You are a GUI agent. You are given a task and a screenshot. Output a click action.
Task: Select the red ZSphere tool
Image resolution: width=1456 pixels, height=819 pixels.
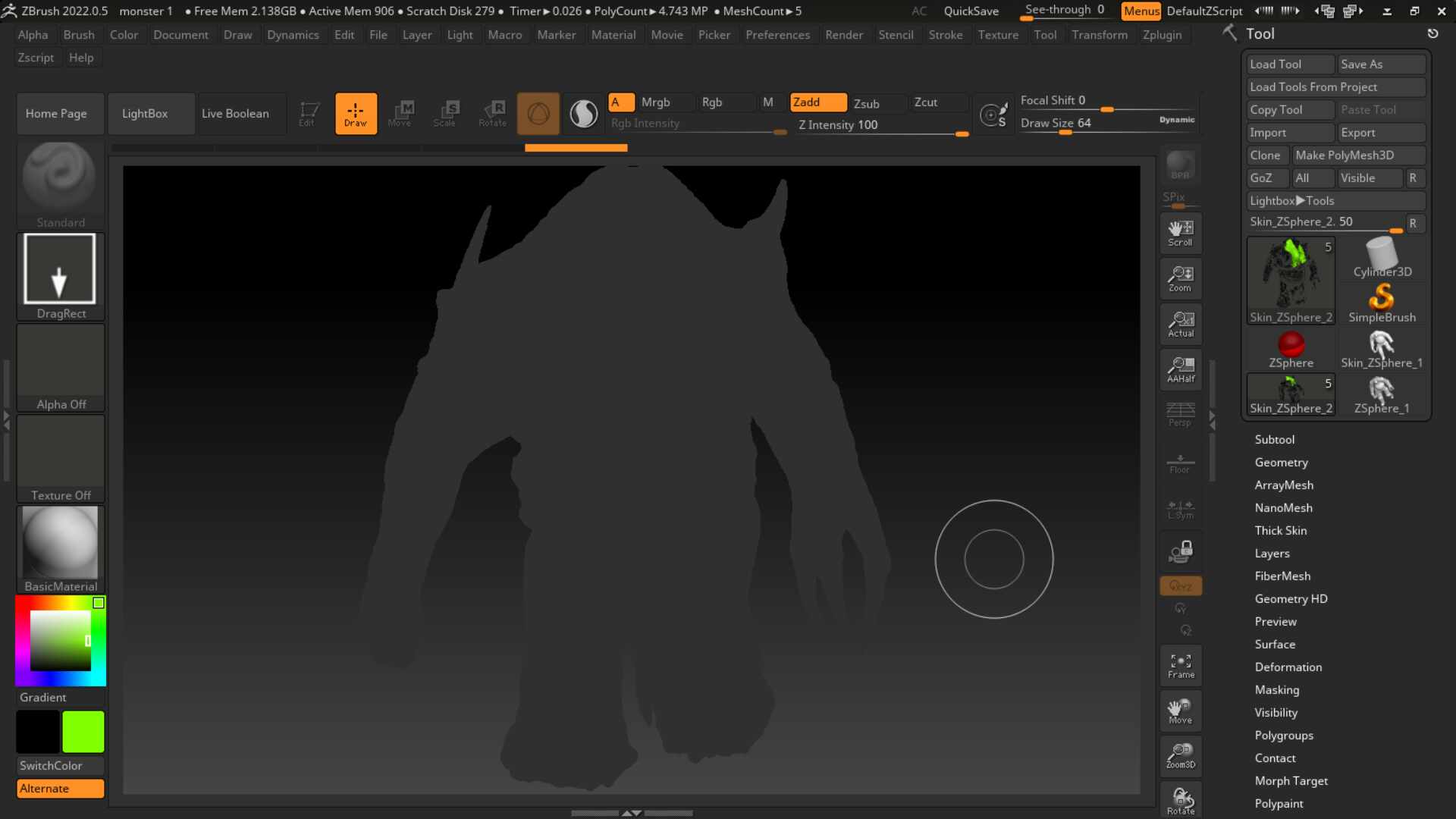(x=1291, y=349)
